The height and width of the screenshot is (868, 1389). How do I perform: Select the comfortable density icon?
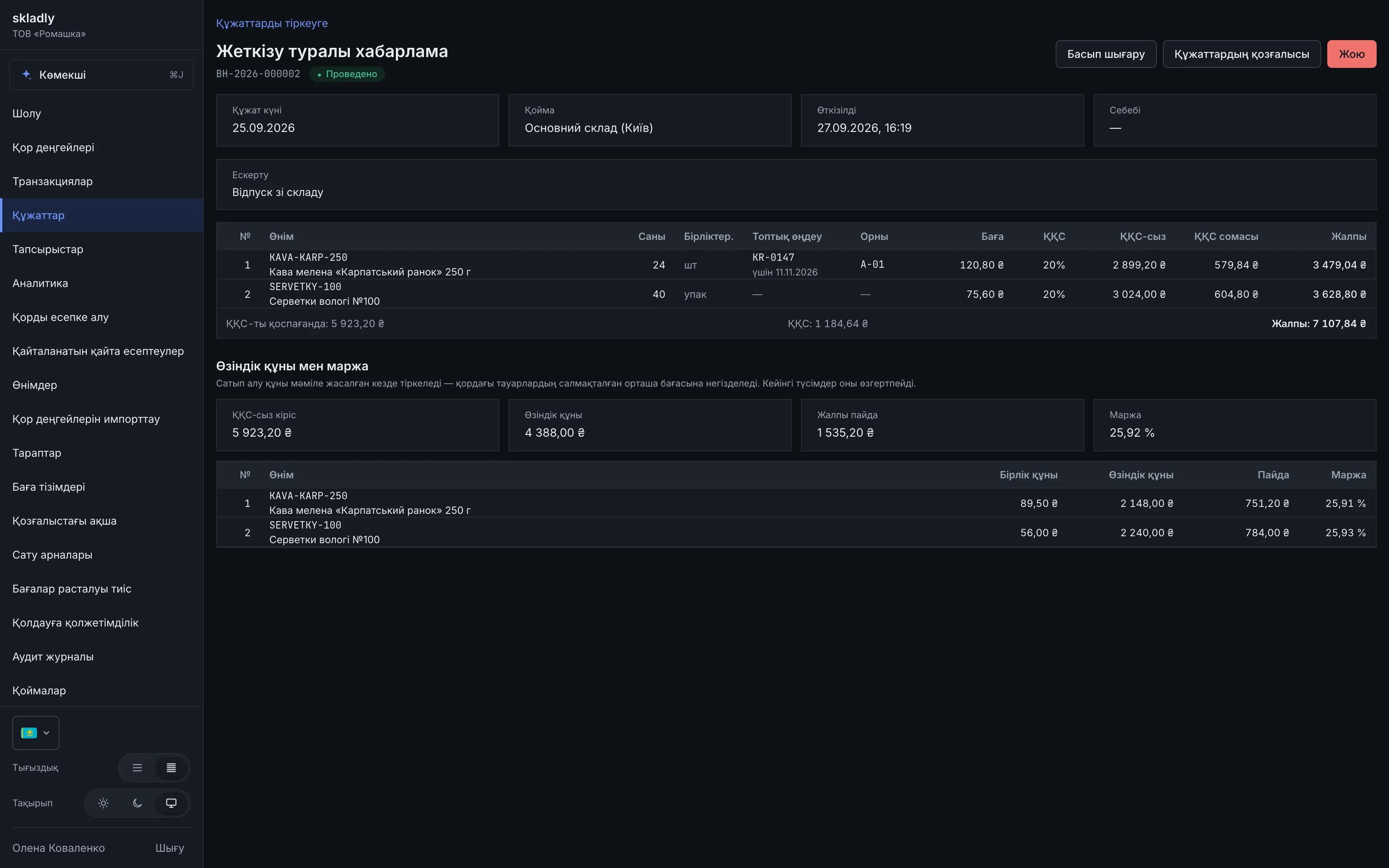tap(137, 768)
